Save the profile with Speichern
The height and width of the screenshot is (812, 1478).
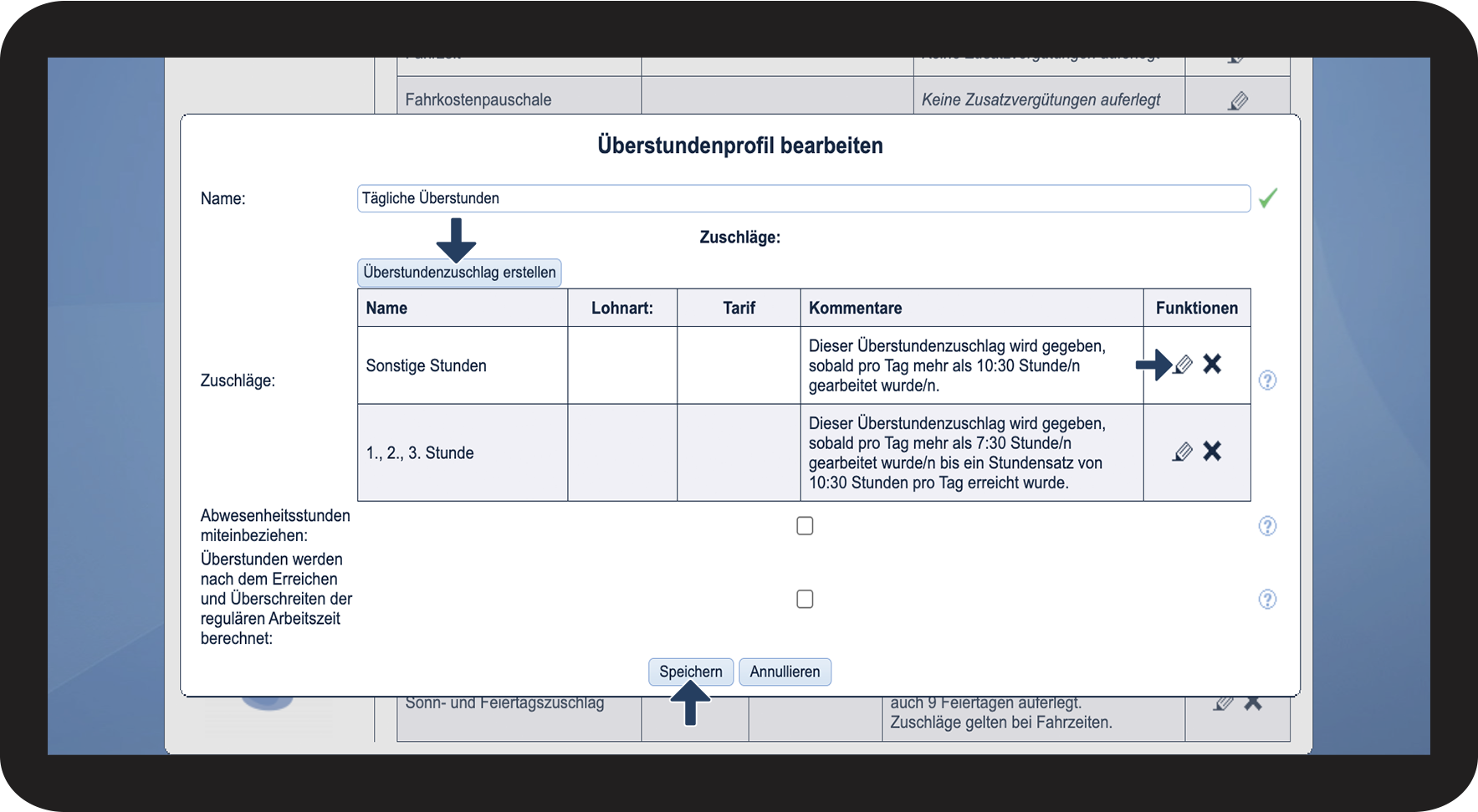click(691, 672)
